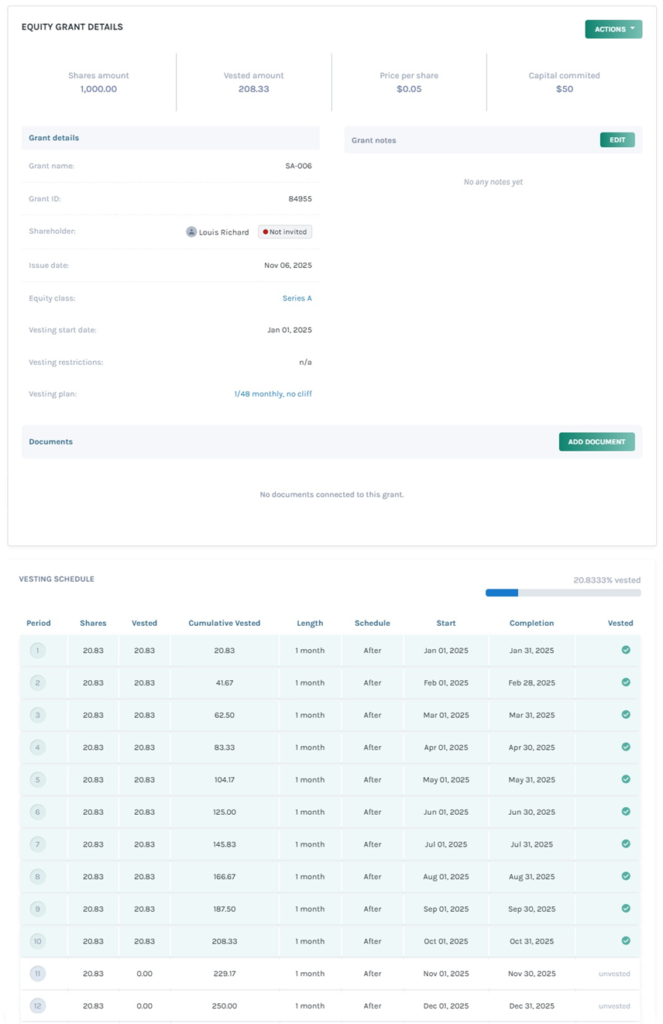Click start date Jul 01, 2025

click(446, 844)
